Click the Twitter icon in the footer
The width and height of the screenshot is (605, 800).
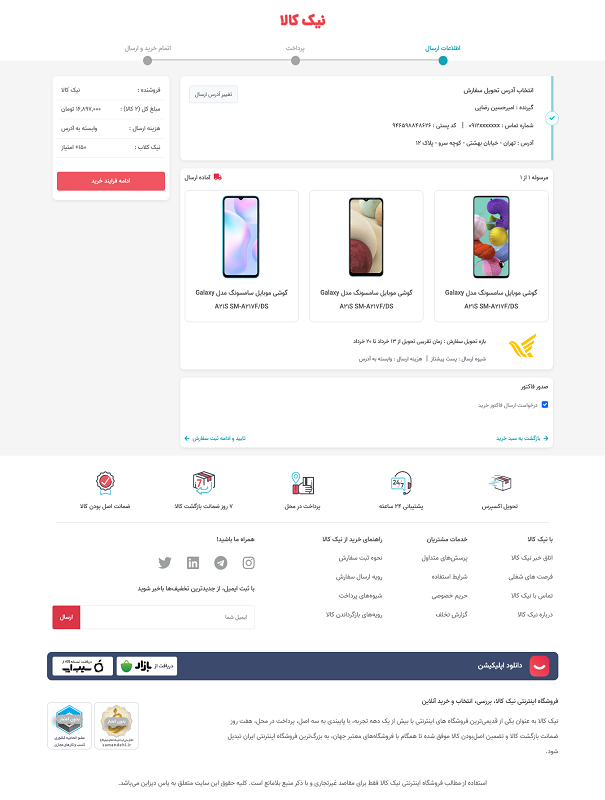165,563
